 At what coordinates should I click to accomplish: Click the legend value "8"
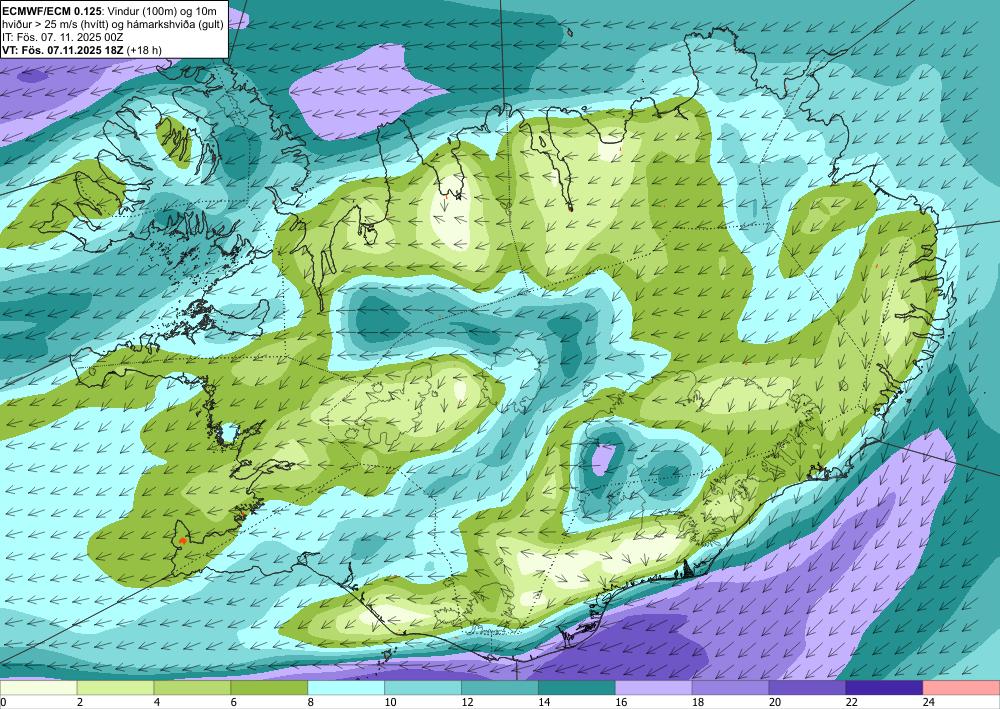(311, 703)
